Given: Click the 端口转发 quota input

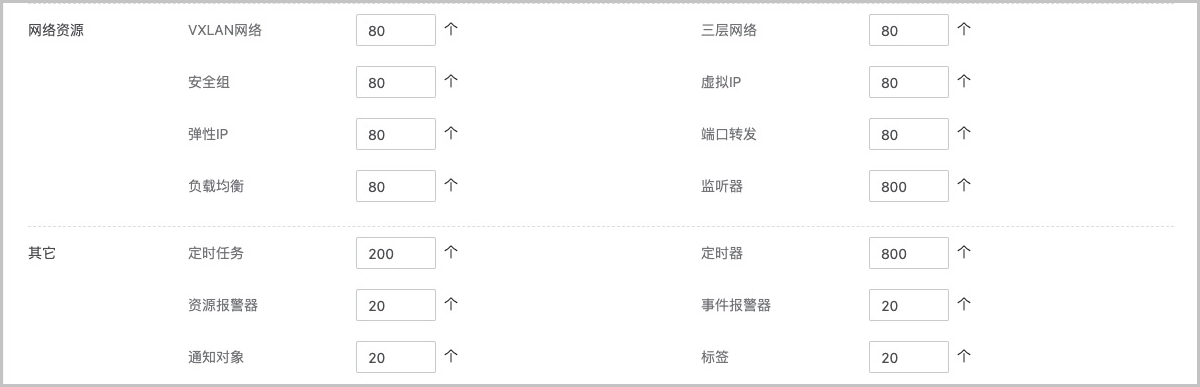Looking at the screenshot, I should point(909,134).
